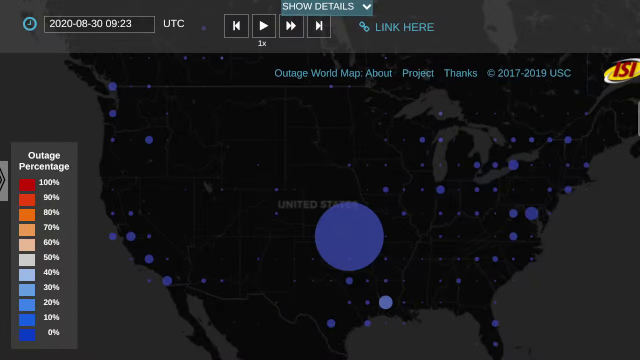Open the ISI logo
This screenshot has width=640, height=360.
[622, 71]
